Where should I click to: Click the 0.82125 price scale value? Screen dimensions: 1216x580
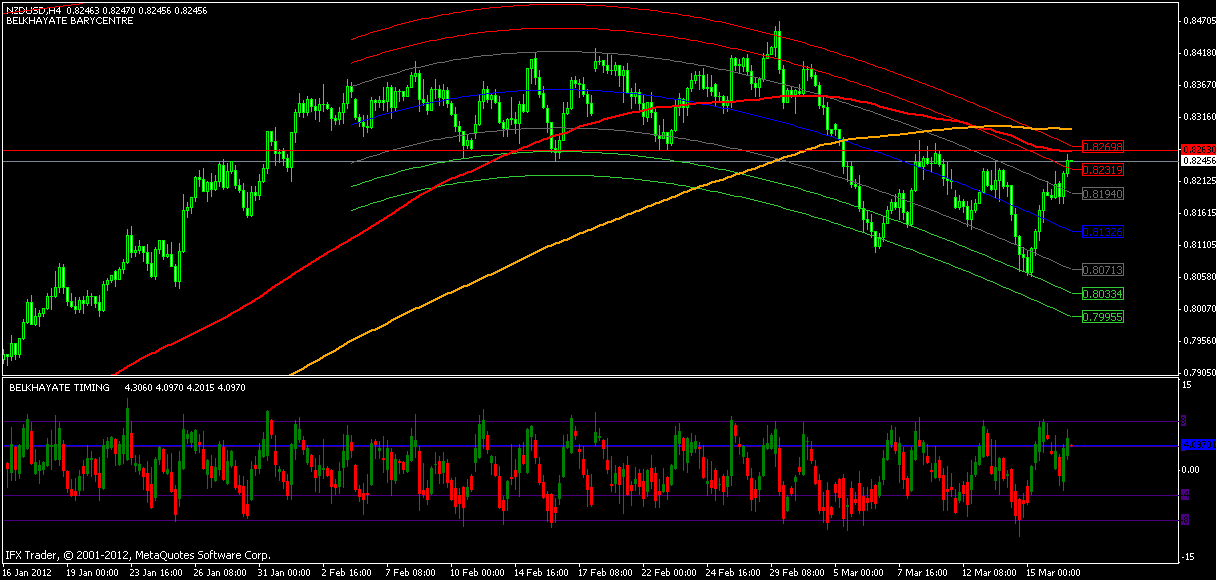click(x=1199, y=181)
